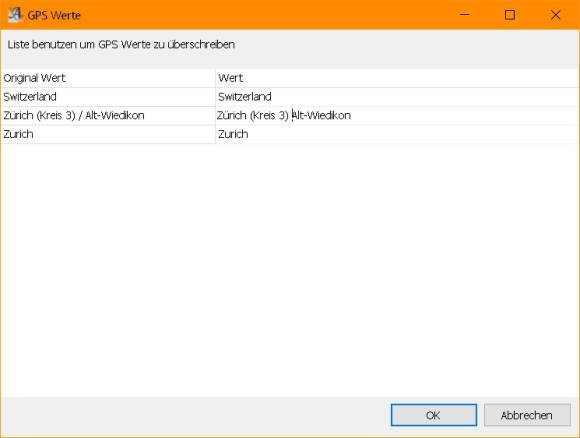
Task: Edit the Switzerland value in Wert column
Action: pyautogui.click(x=397, y=97)
